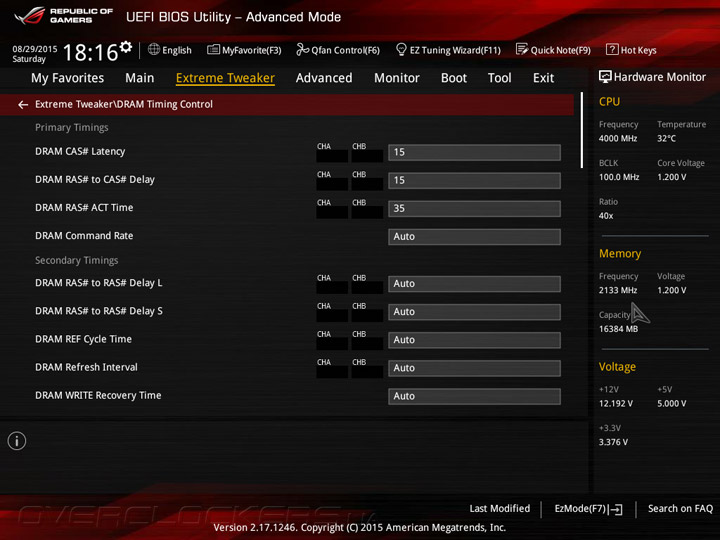
Task: Click the Hardware Monitor screen icon
Action: tap(605, 77)
